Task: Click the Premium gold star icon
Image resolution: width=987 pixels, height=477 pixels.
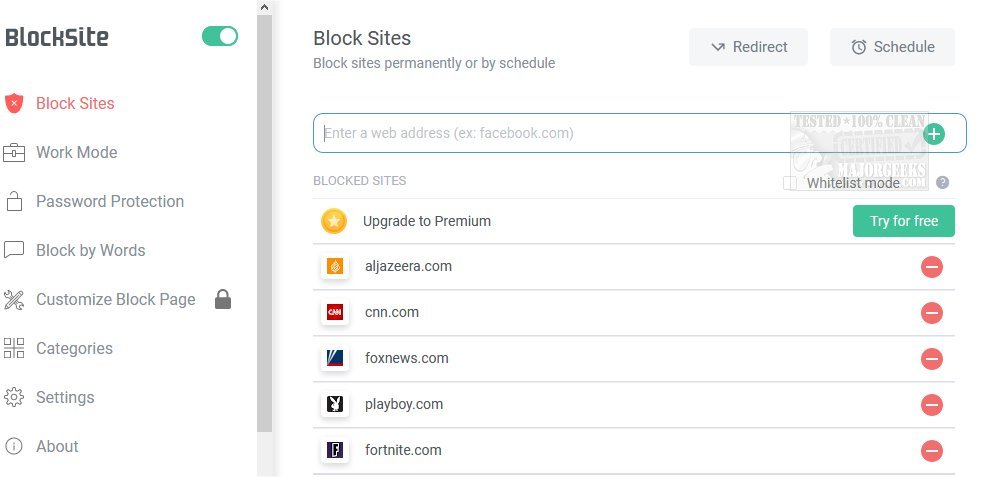Action: [x=334, y=221]
